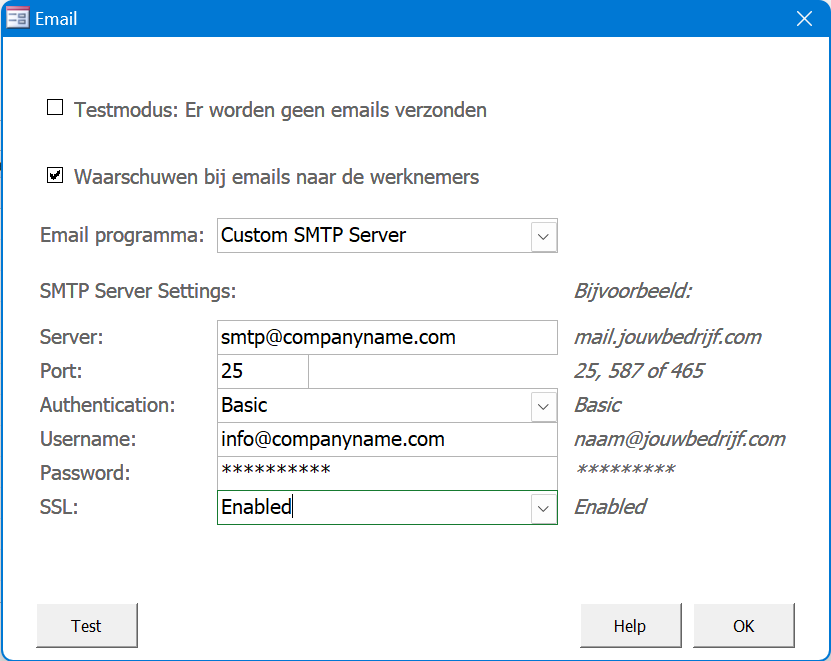Click the Enabled value in SSL box

point(372,508)
